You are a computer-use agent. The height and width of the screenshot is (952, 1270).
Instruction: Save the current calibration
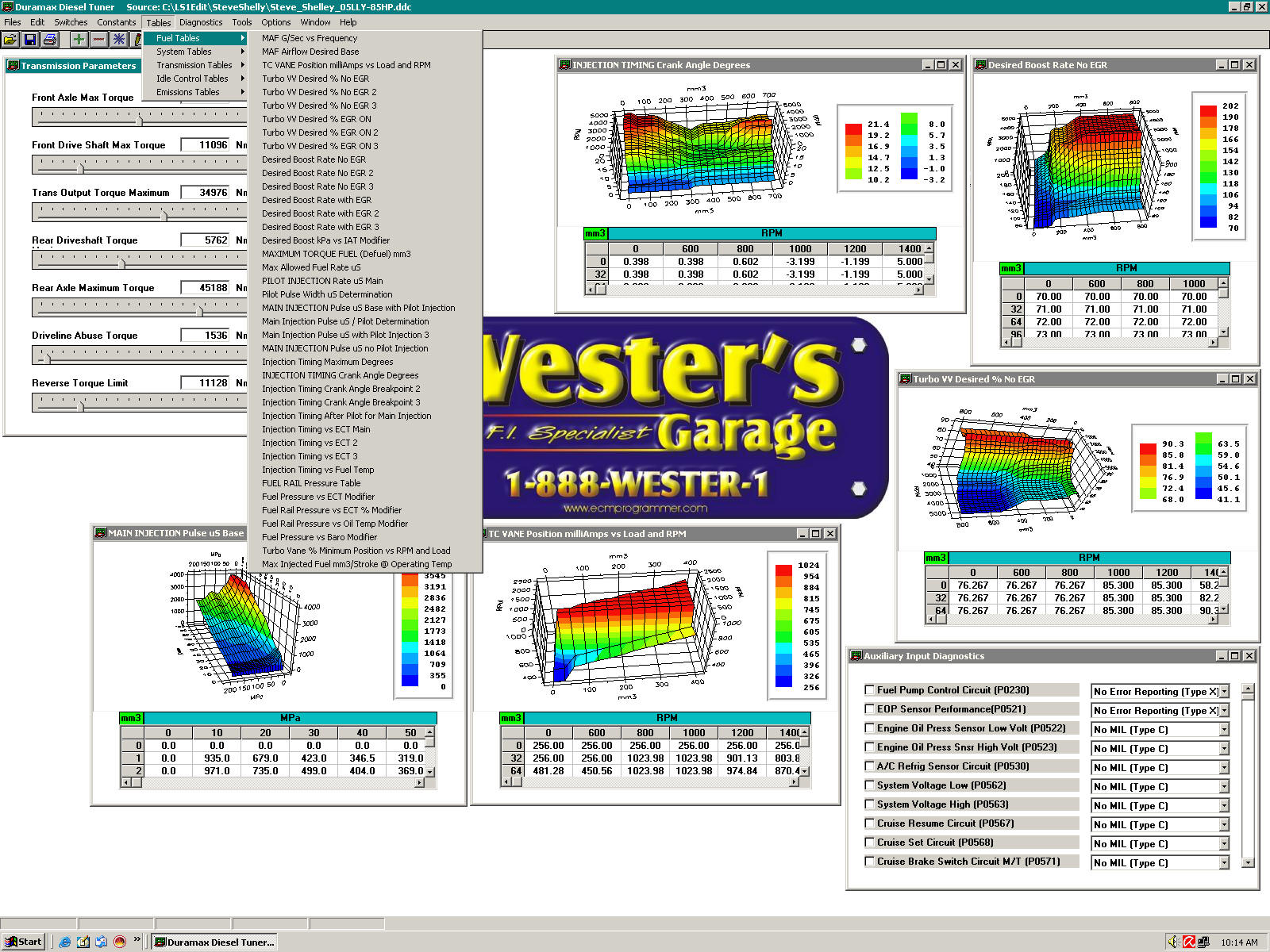pos(30,40)
